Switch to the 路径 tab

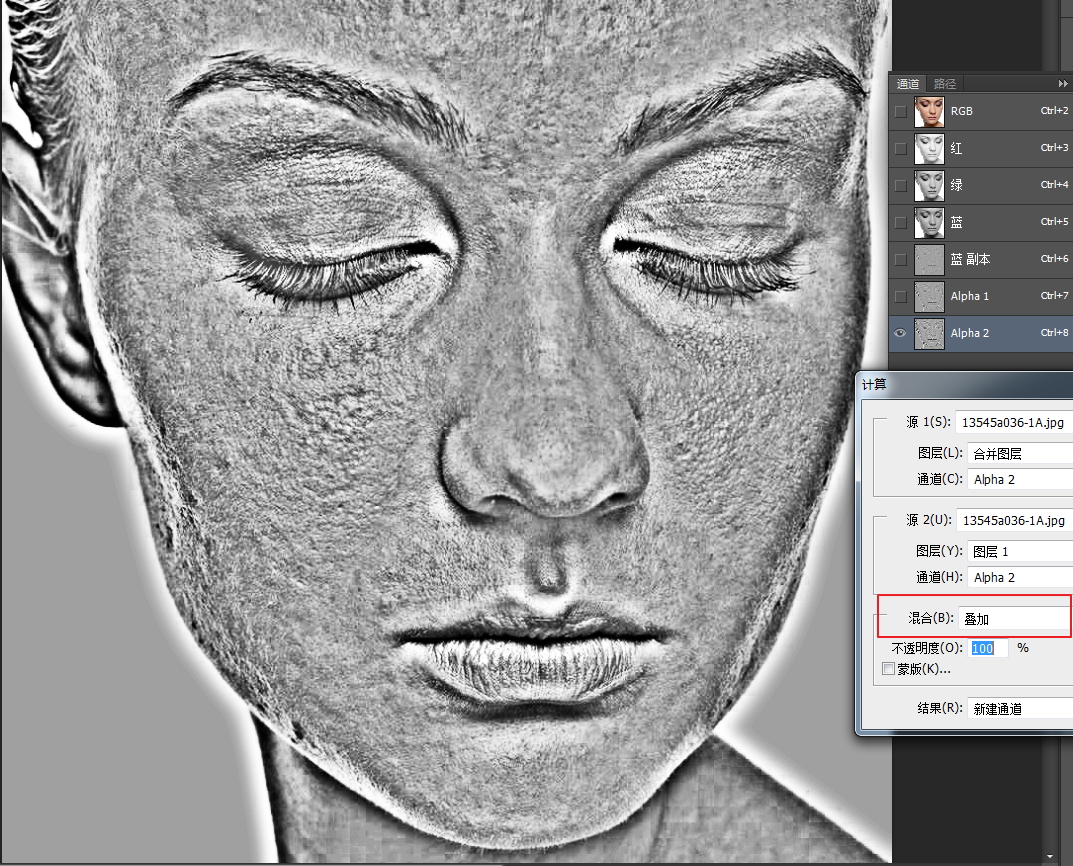pyautogui.click(x=945, y=83)
